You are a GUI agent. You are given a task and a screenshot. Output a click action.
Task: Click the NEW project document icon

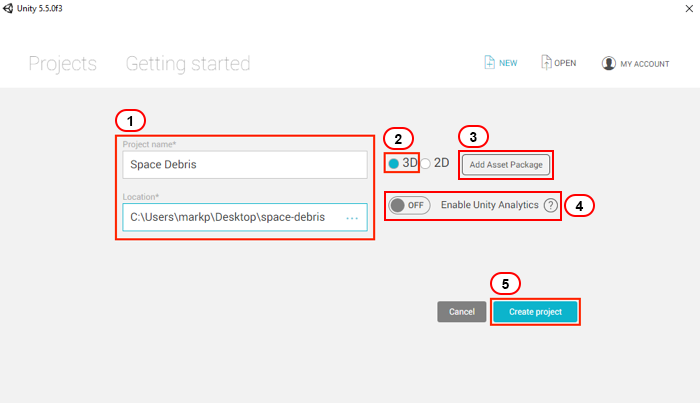pos(489,62)
